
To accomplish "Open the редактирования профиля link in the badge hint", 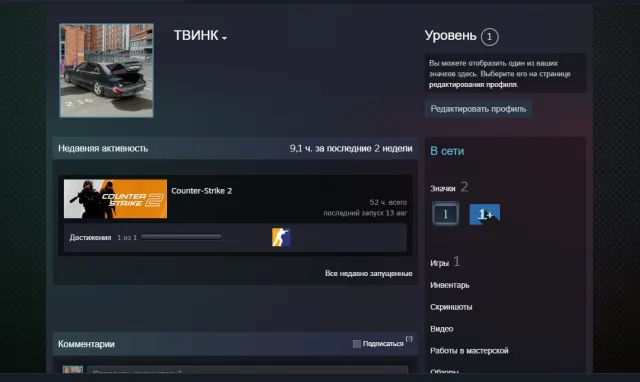I will (x=473, y=84).
